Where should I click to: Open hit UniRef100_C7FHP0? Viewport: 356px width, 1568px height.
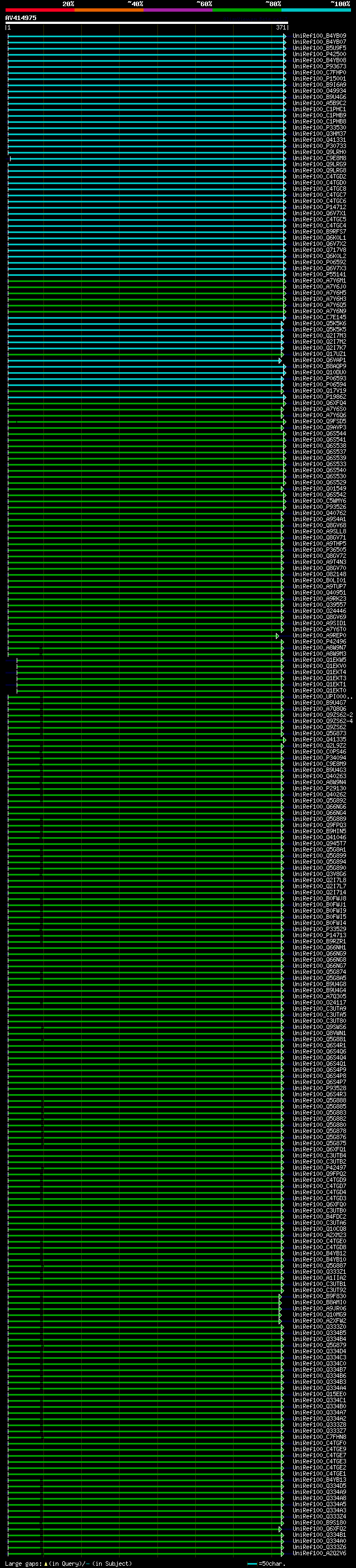pyautogui.click(x=319, y=72)
